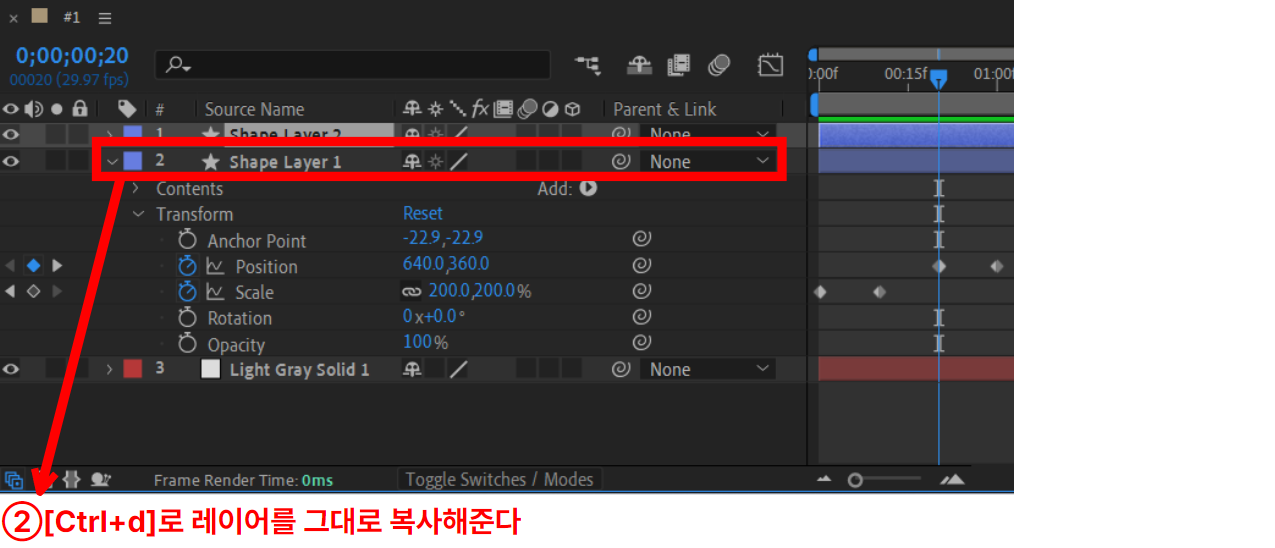1275x548 pixels.
Task: Enable Motion Blur for the composition icon
Action: tap(719, 65)
